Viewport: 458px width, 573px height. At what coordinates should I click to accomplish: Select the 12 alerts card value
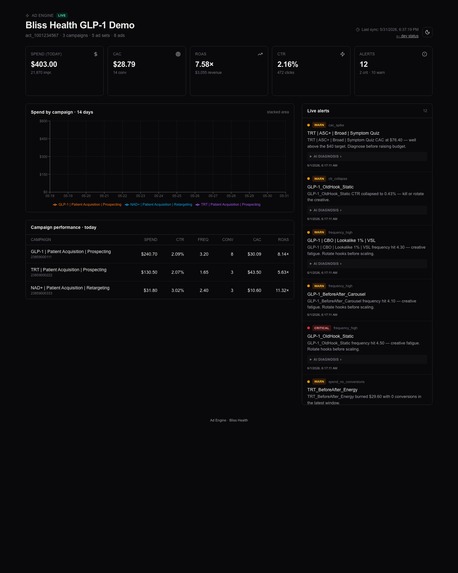[x=364, y=64]
